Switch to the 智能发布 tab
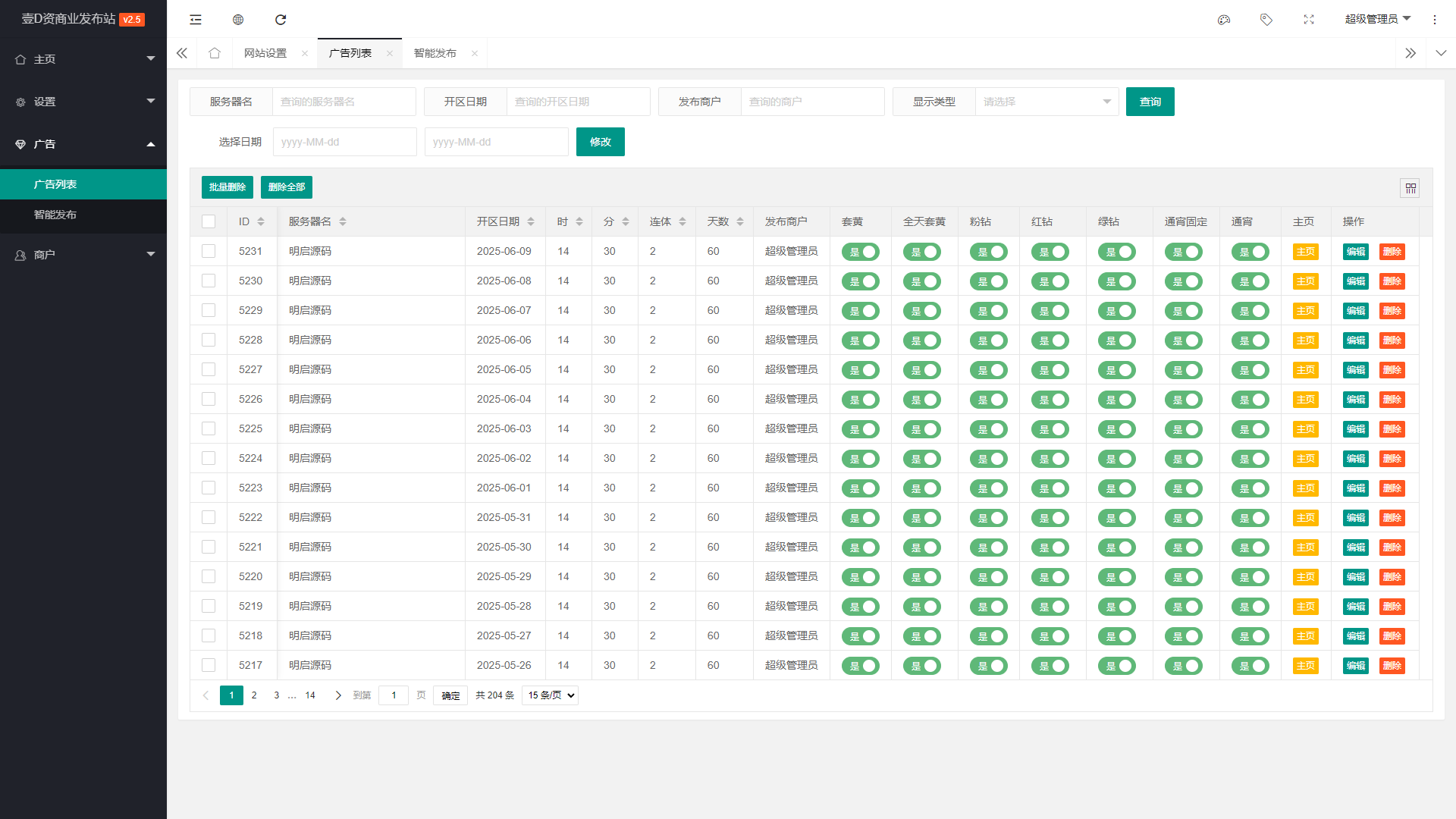The image size is (1456, 819). [x=434, y=52]
